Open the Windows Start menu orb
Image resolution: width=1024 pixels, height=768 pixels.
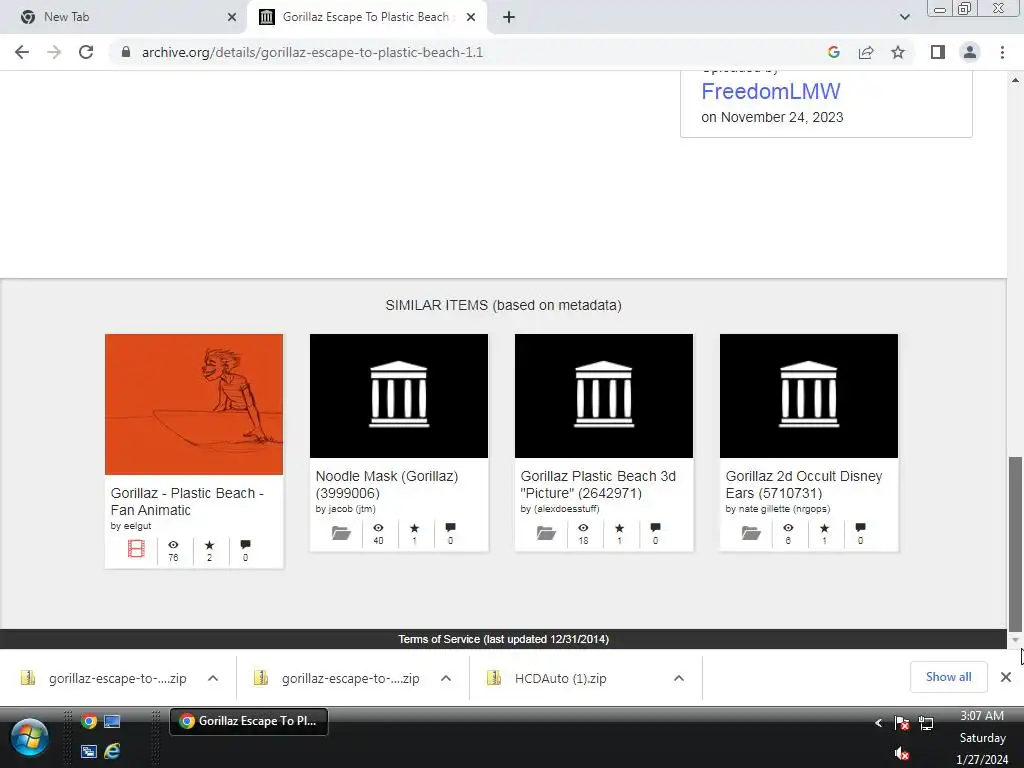tap(29, 737)
